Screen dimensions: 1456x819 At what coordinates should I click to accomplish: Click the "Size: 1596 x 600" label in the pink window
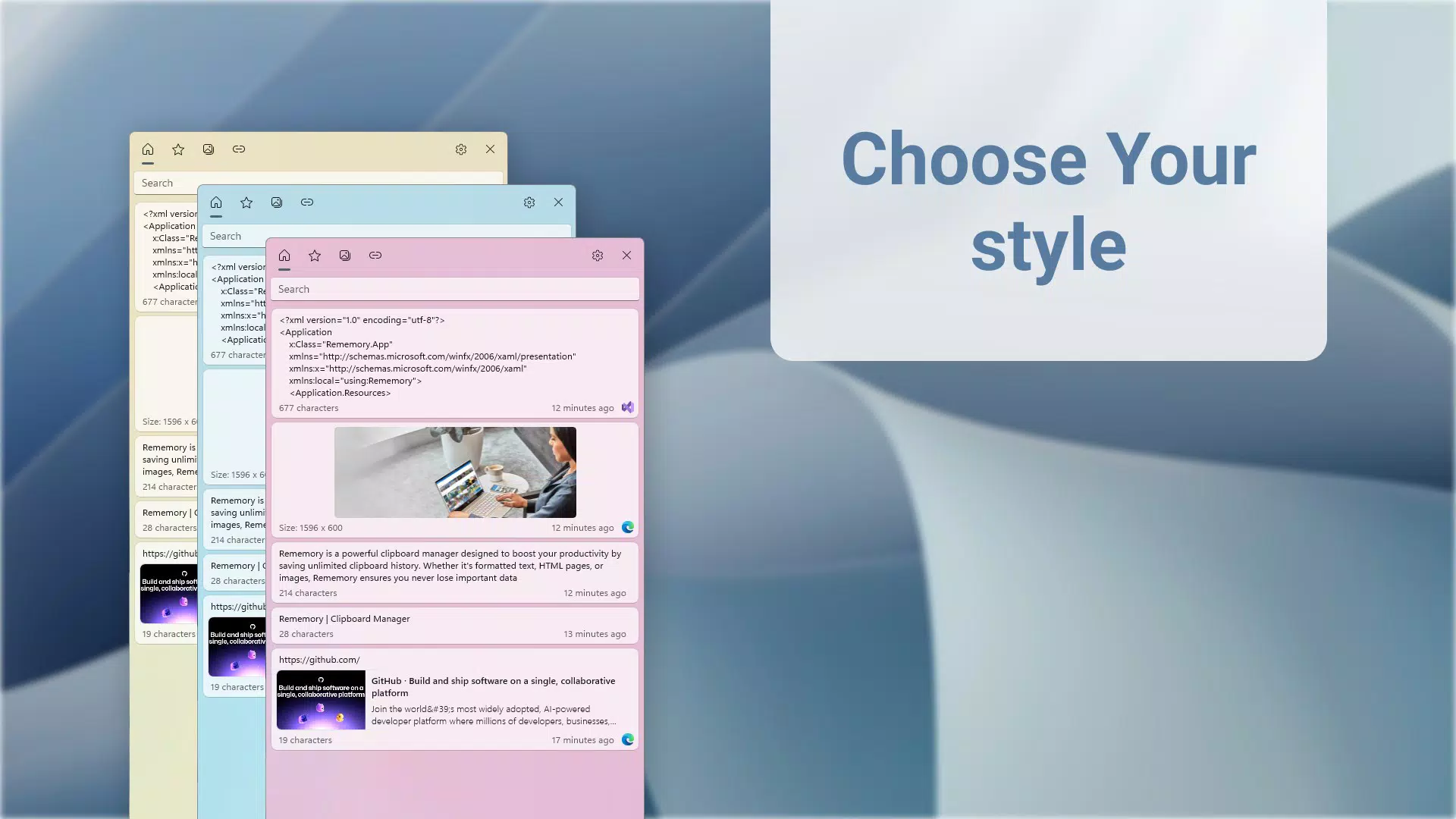311,528
